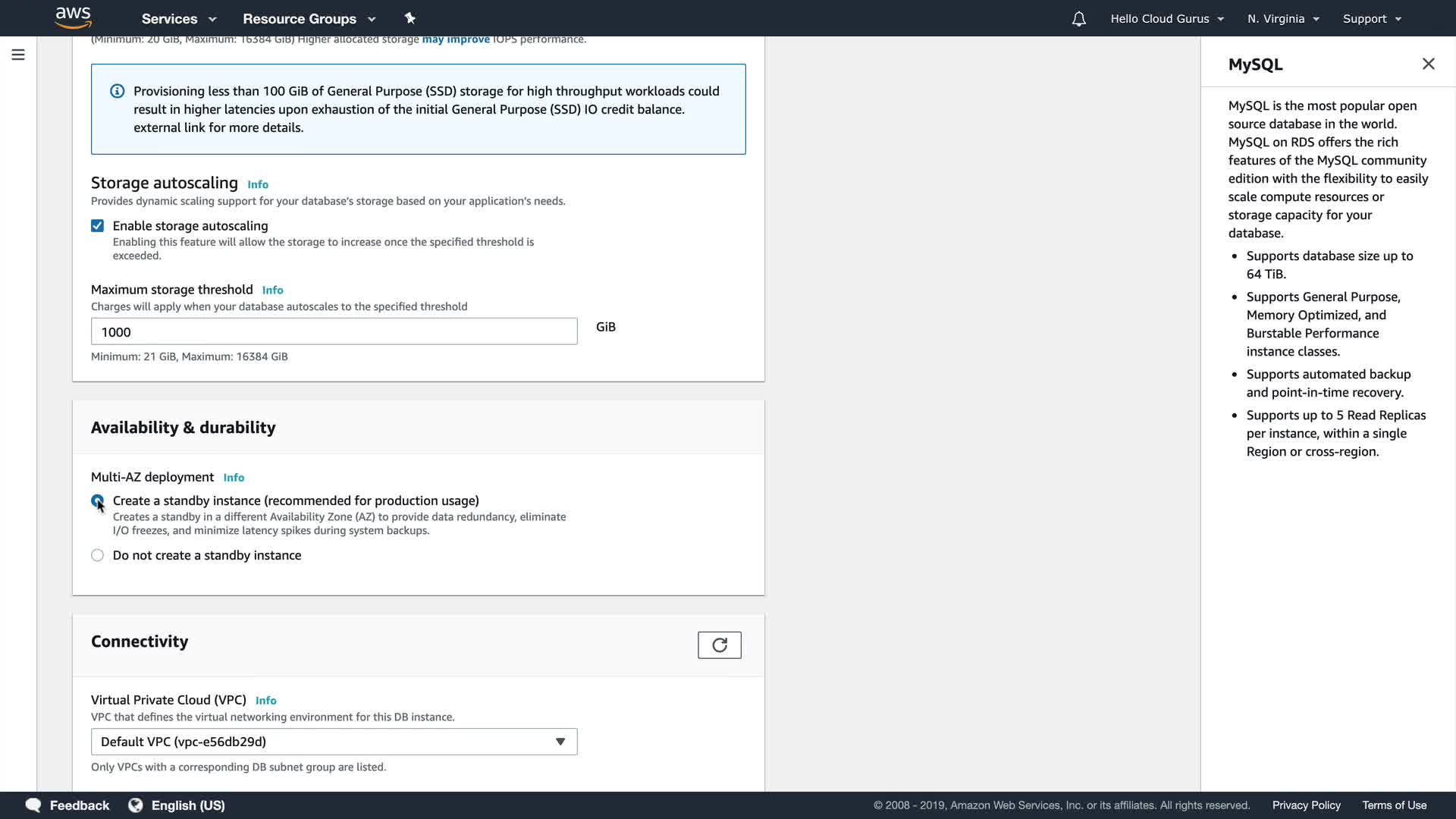This screenshot has width=1456, height=819.
Task: Select Do not create a standby instance
Action: [97, 556]
